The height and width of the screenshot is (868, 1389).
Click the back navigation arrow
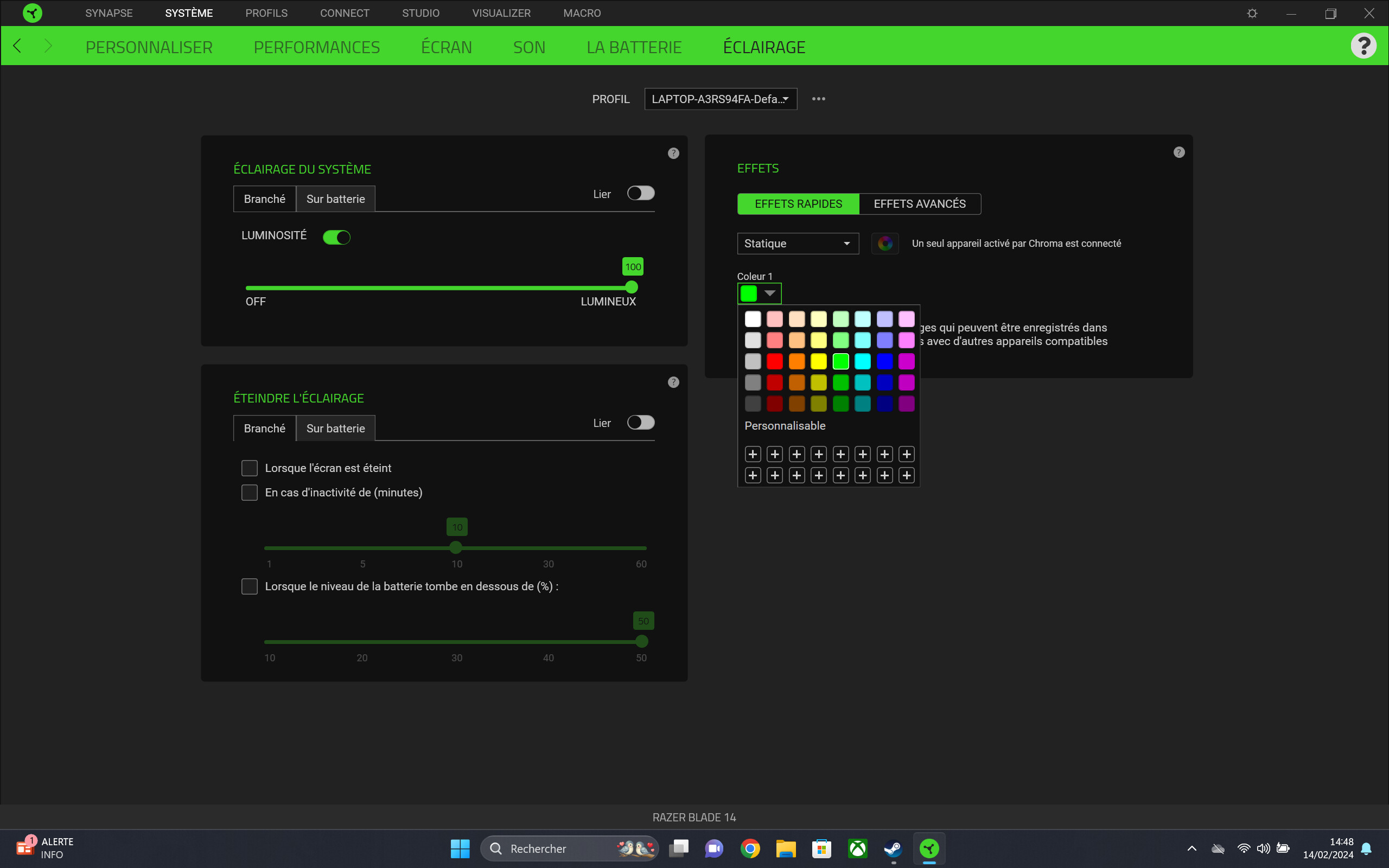[17, 46]
